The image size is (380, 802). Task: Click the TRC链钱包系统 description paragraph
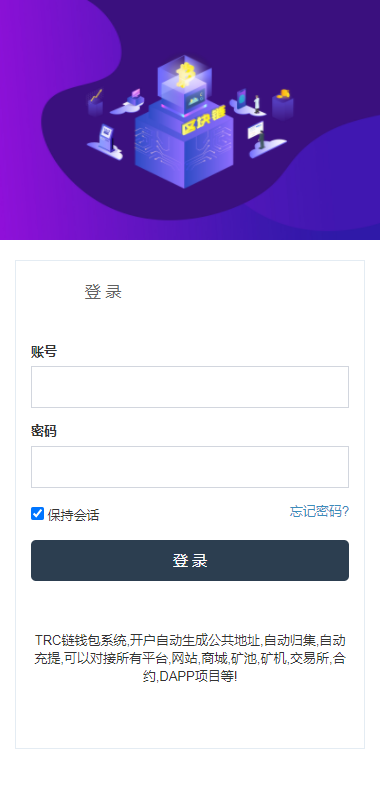pyautogui.click(x=190, y=658)
